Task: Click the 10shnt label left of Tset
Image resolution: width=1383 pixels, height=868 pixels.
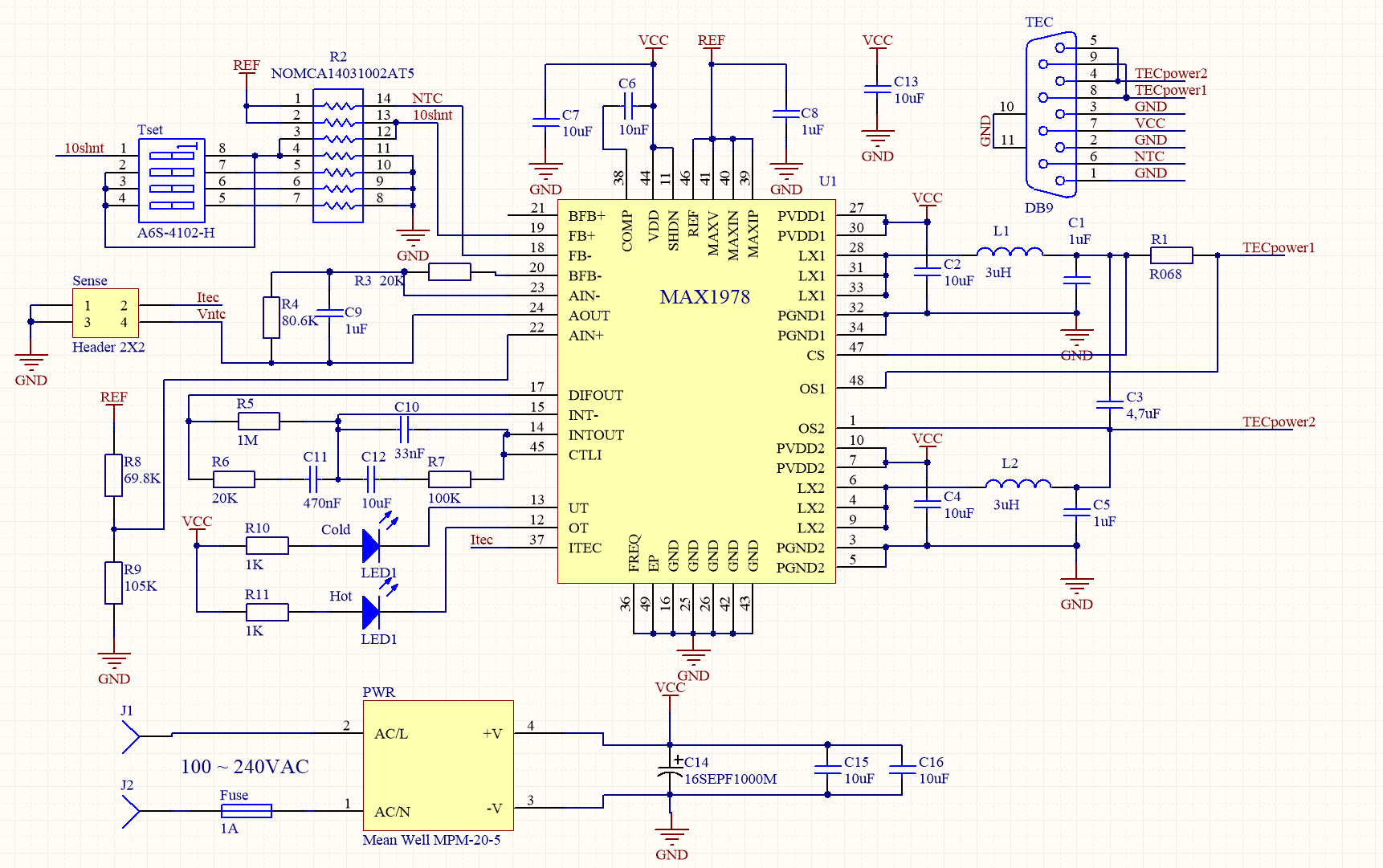Action: pyautogui.click(x=84, y=148)
